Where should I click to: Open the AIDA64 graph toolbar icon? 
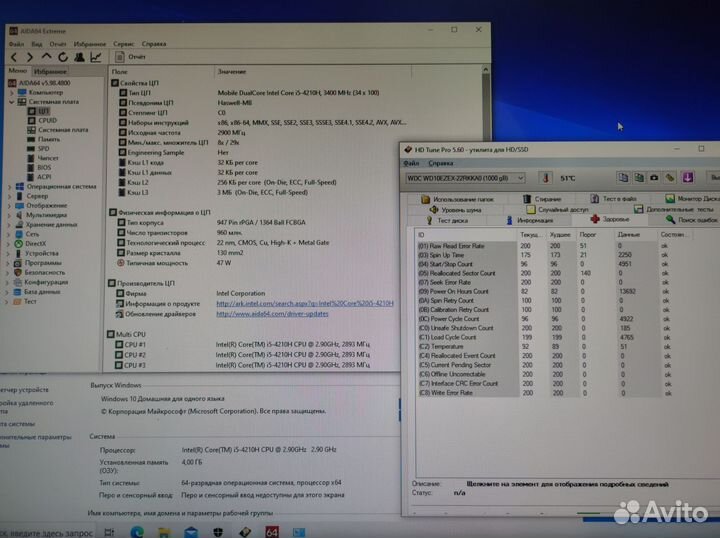coord(96,57)
